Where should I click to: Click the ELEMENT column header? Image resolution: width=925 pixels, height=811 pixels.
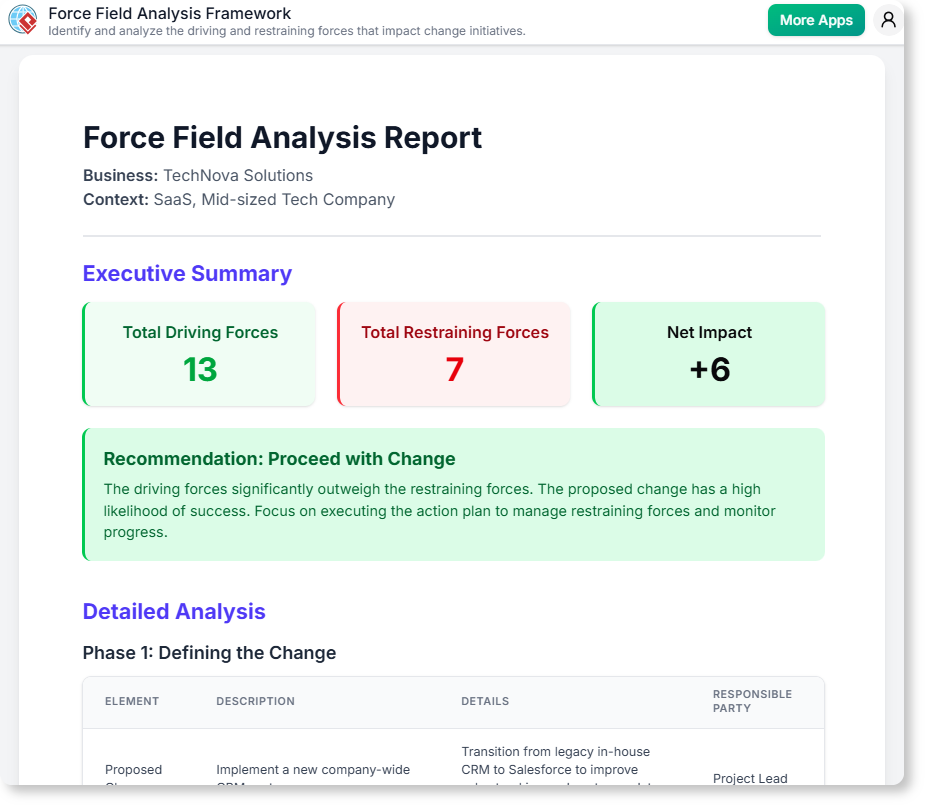[x=132, y=701]
